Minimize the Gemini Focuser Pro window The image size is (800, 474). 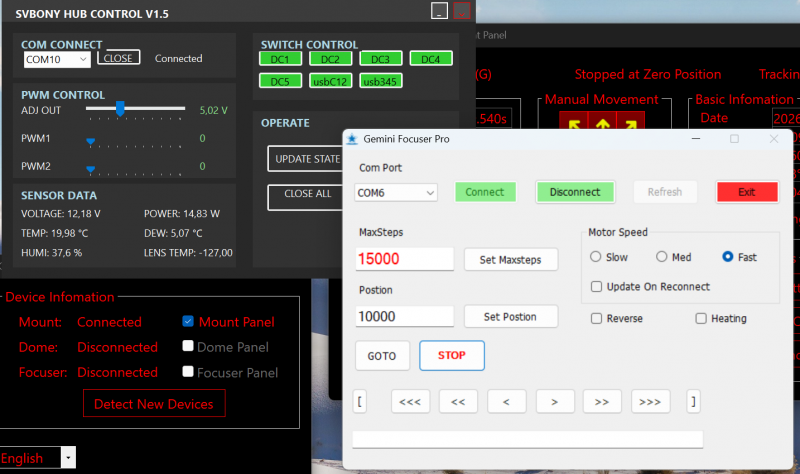pyautogui.click(x=696, y=138)
